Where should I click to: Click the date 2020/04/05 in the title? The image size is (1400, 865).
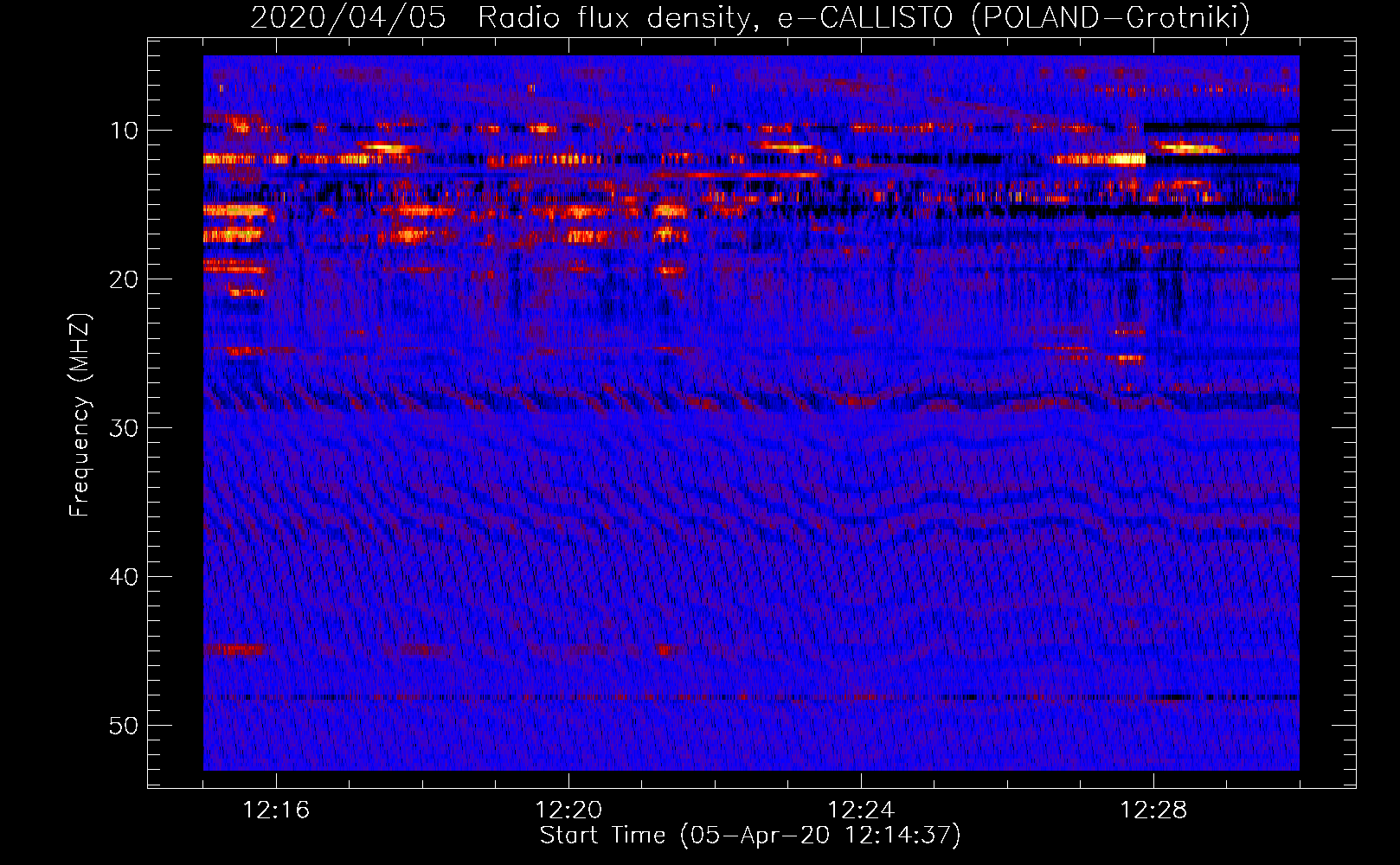[348, 17]
